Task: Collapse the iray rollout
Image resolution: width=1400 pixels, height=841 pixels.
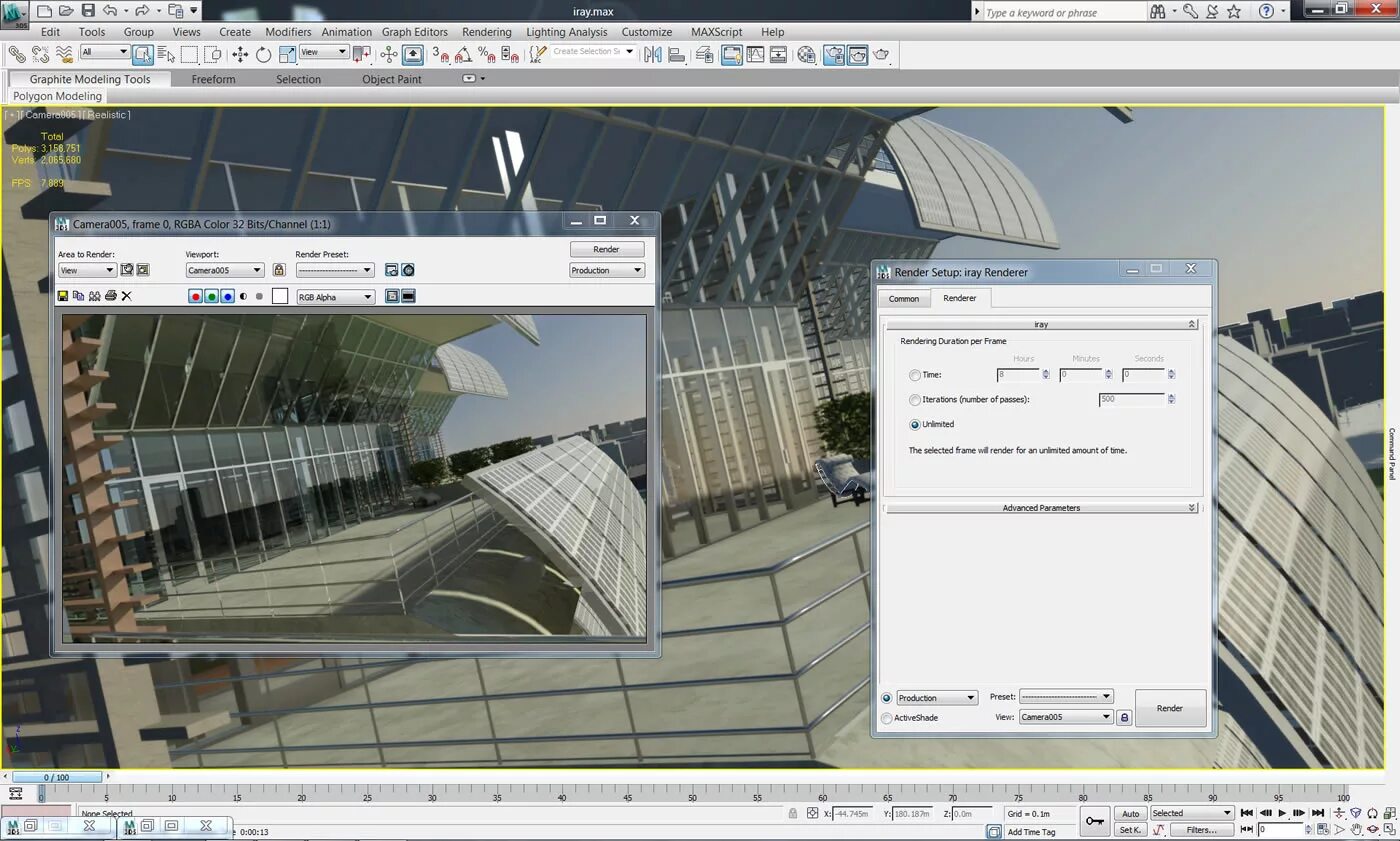Action: pyautogui.click(x=1041, y=324)
